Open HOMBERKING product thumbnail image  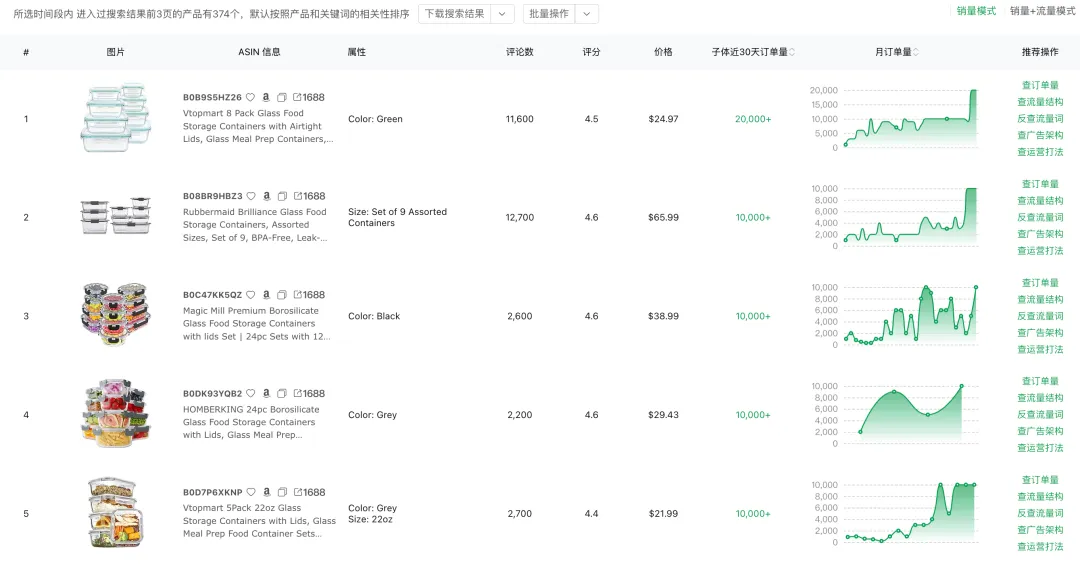tap(115, 414)
